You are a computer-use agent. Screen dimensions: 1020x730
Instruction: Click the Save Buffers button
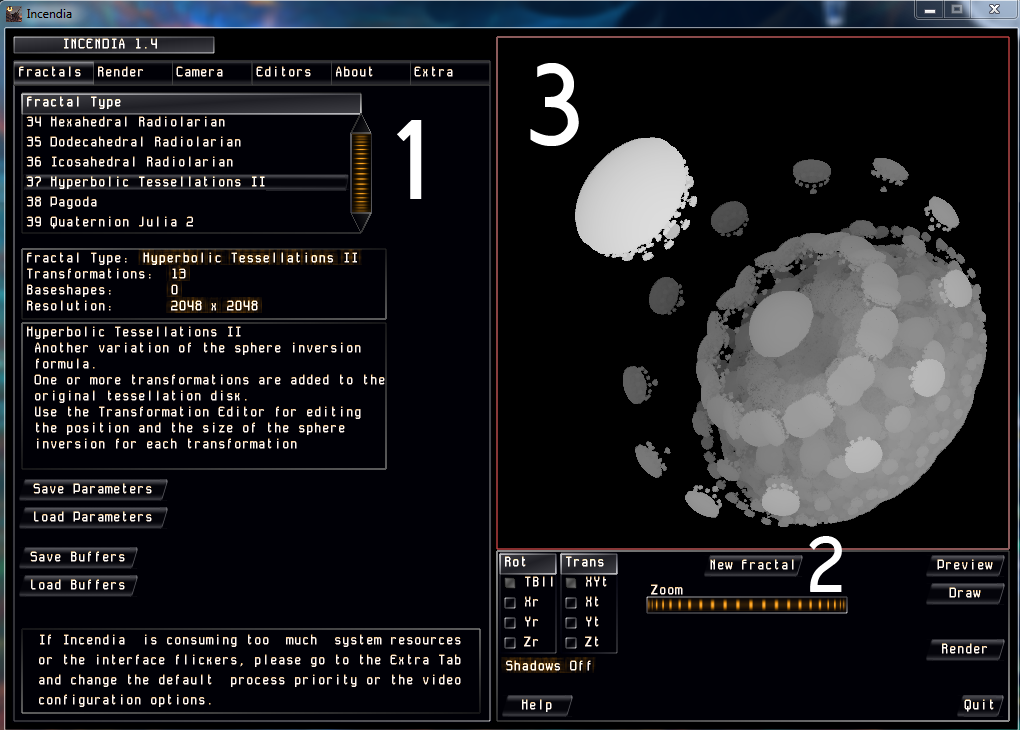[x=78, y=558]
